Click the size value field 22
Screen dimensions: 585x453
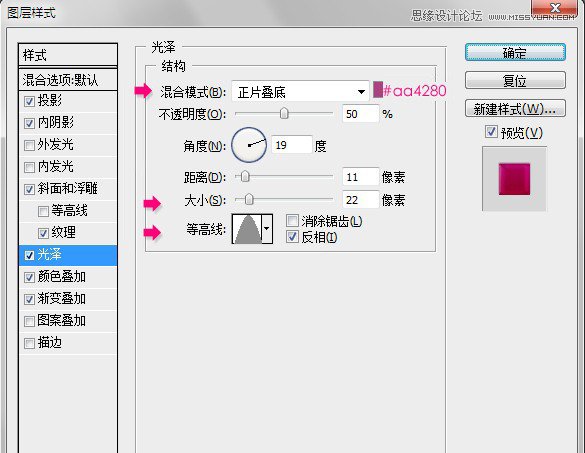pos(360,200)
